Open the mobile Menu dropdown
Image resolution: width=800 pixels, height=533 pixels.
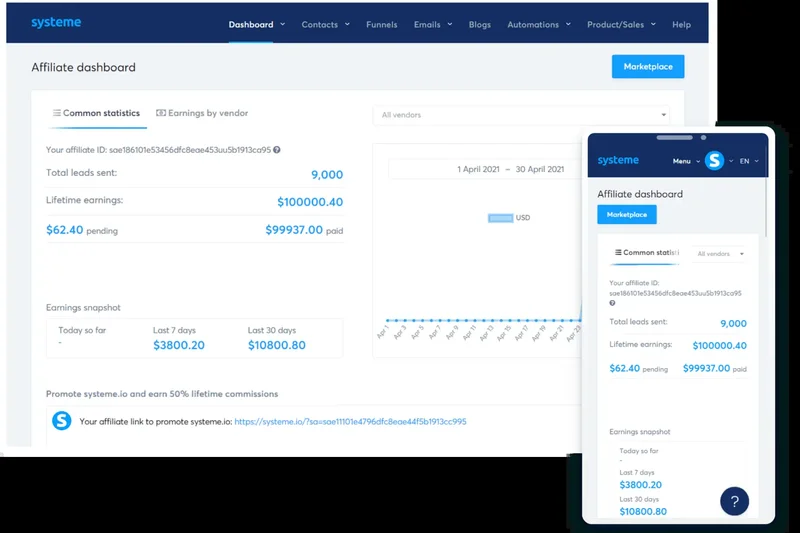click(686, 161)
